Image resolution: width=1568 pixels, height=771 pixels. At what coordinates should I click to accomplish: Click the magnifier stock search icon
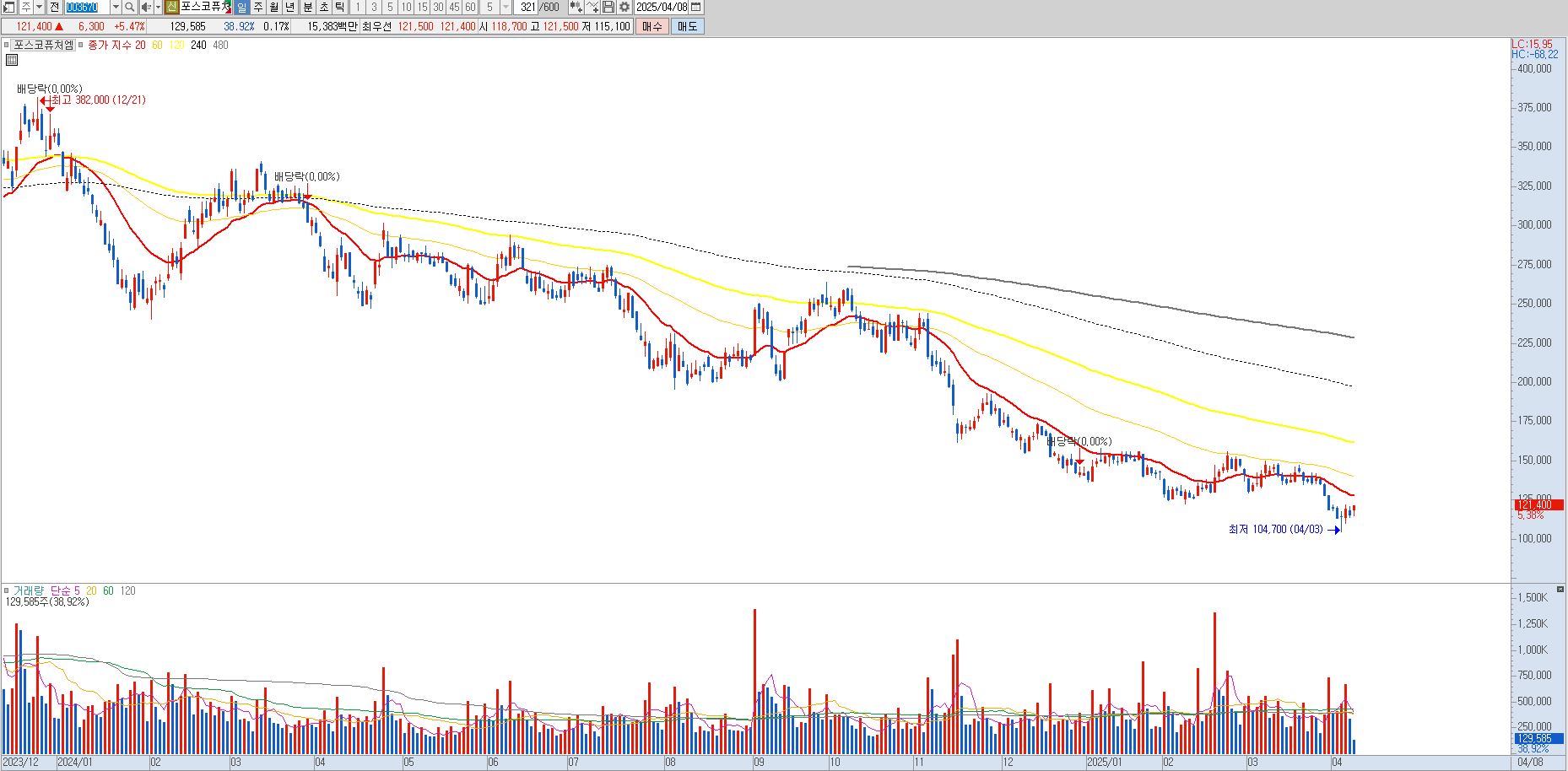(x=129, y=7)
